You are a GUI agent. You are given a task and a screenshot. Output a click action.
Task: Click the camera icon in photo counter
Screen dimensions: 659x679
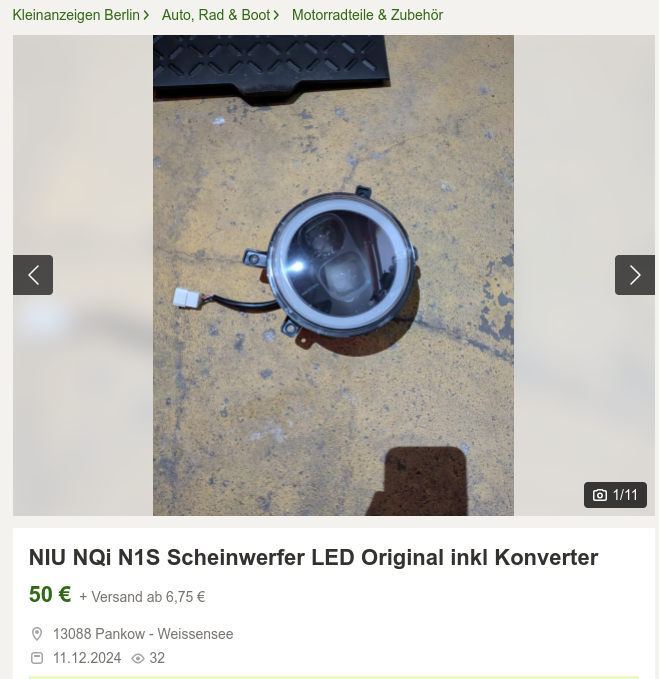tap(600, 495)
